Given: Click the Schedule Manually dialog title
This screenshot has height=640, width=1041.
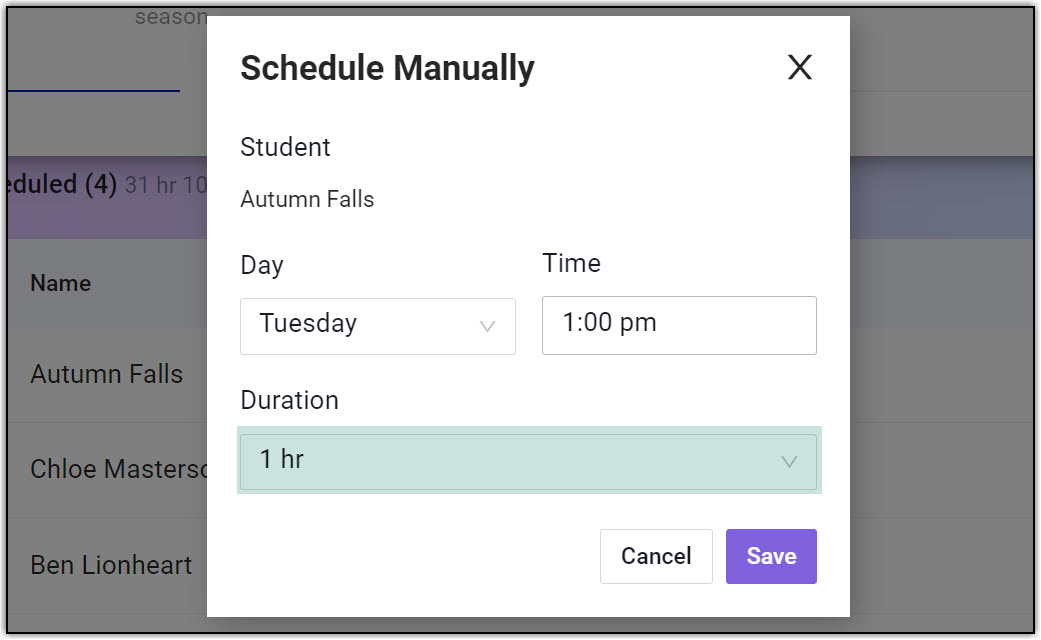Looking at the screenshot, I should tap(387, 68).
